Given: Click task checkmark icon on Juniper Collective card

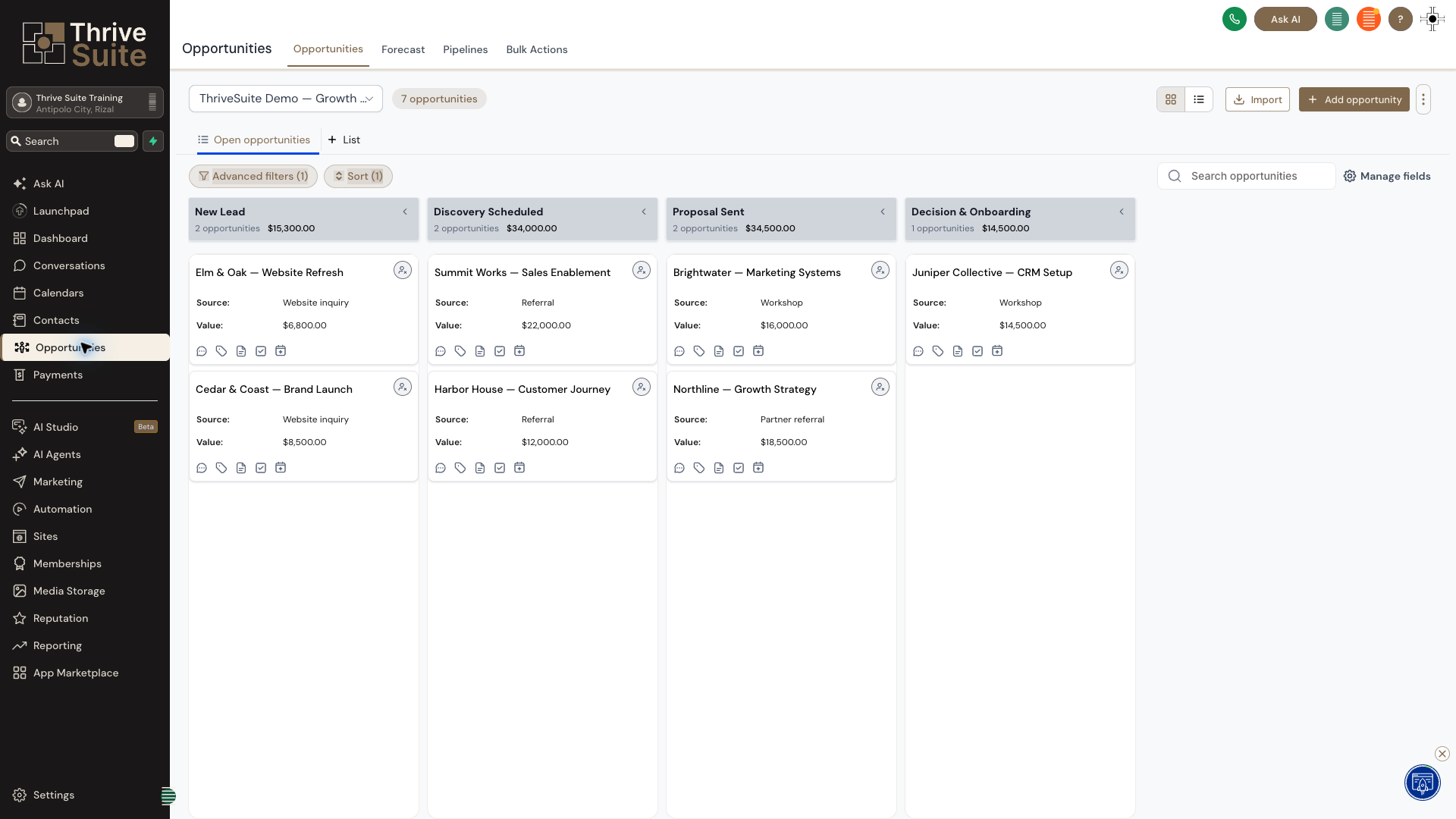Looking at the screenshot, I should [x=977, y=351].
